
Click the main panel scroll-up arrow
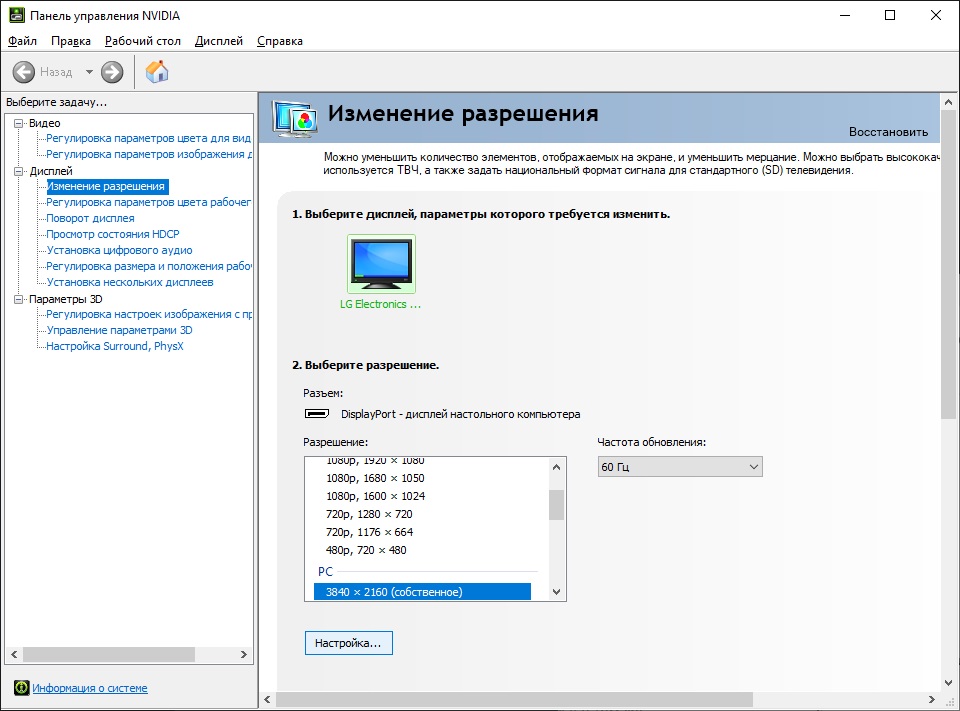(x=948, y=102)
